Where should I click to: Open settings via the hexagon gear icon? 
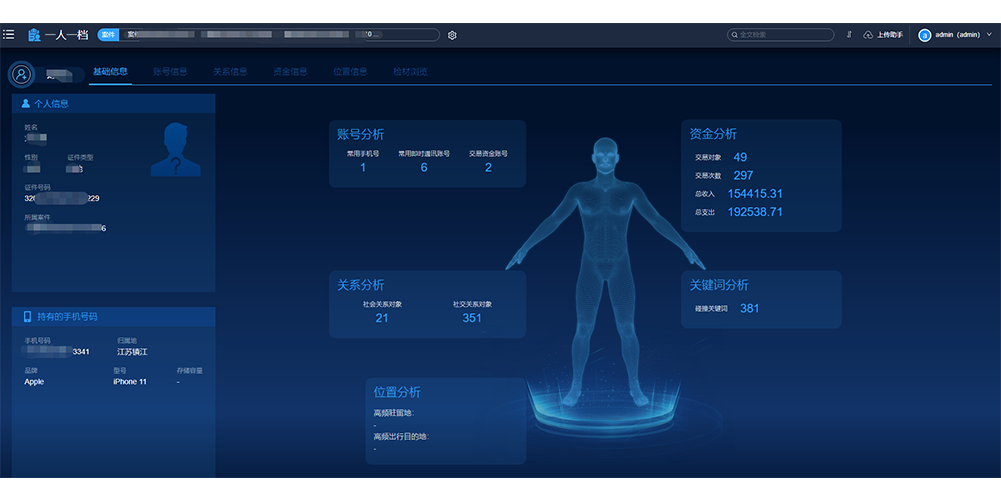(x=452, y=35)
